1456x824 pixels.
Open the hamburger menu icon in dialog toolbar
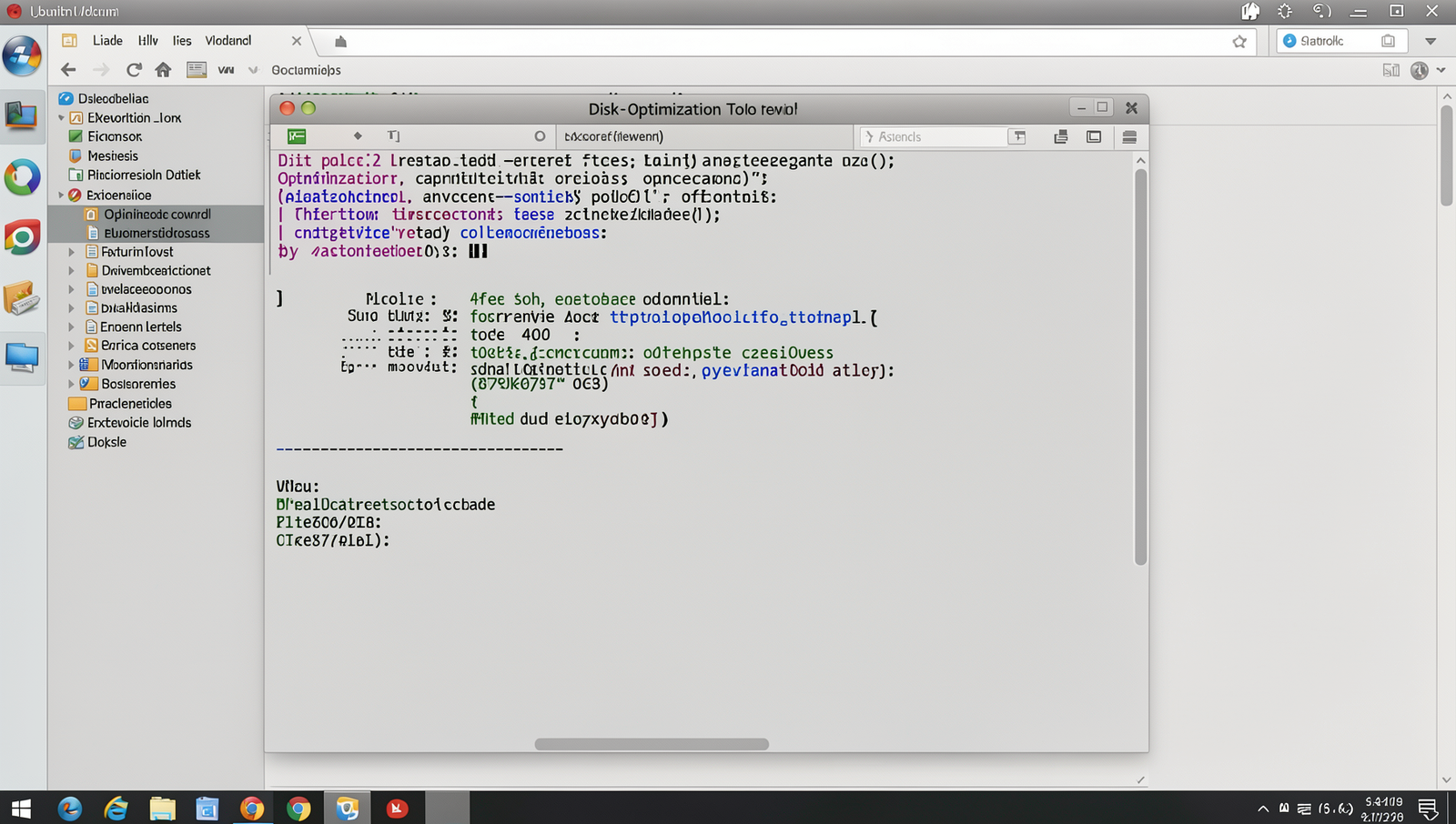tap(1129, 136)
